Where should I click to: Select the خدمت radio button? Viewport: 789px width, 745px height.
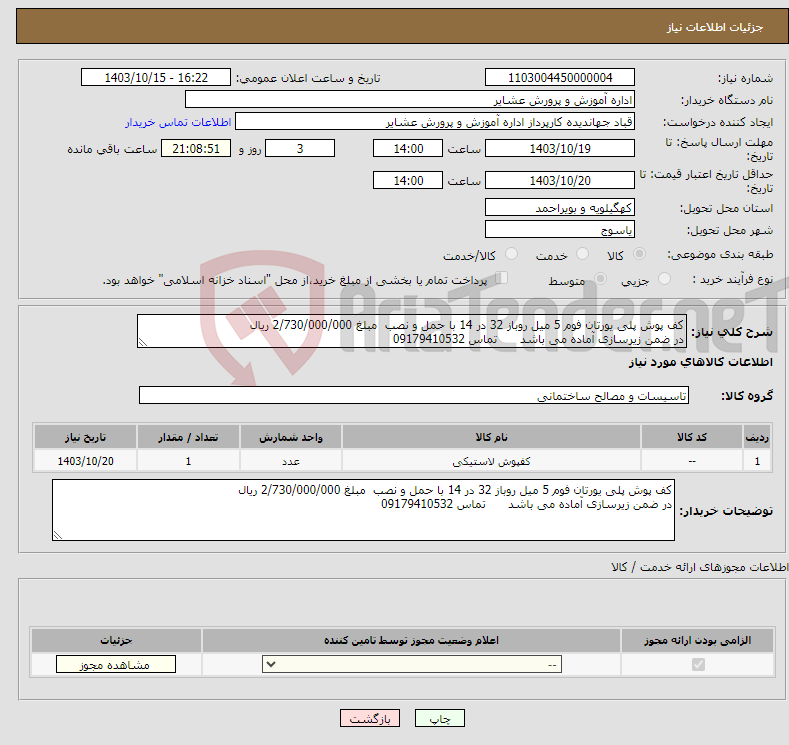point(582,254)
